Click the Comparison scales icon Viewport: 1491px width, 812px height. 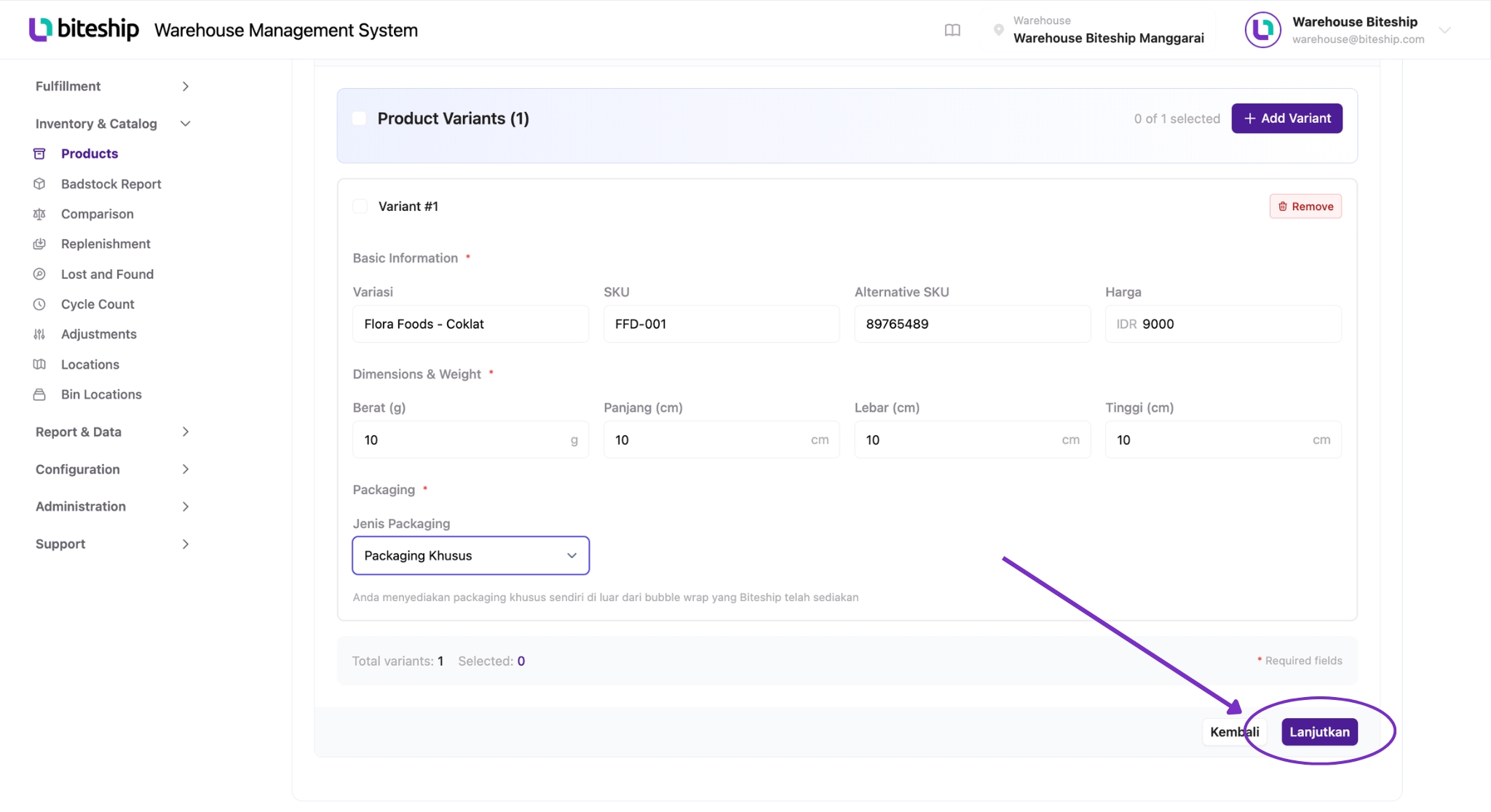point(39,214)
